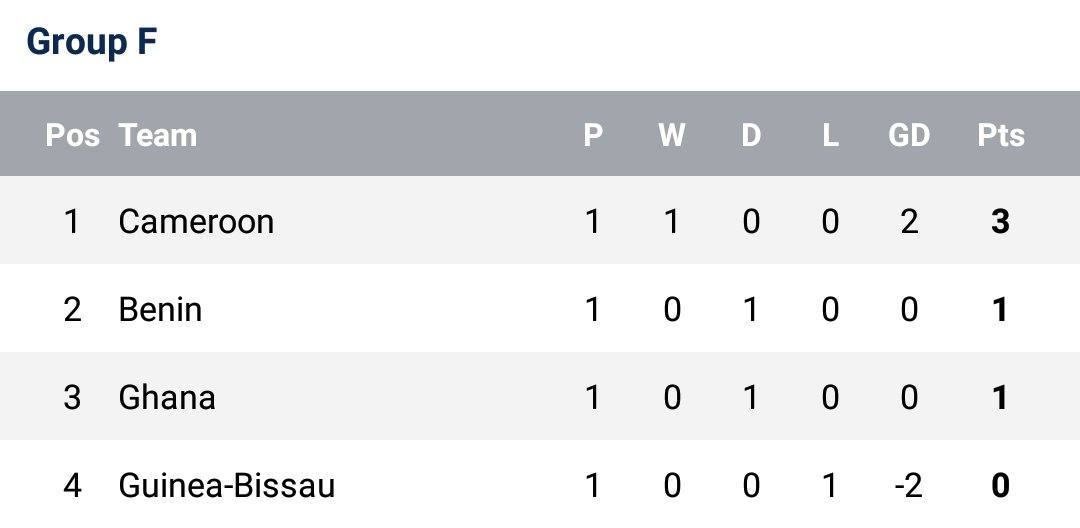The height and width of the screenshot is (528, 1080).
Task: Click the L (losses) column header
Action: pos(830,135)
